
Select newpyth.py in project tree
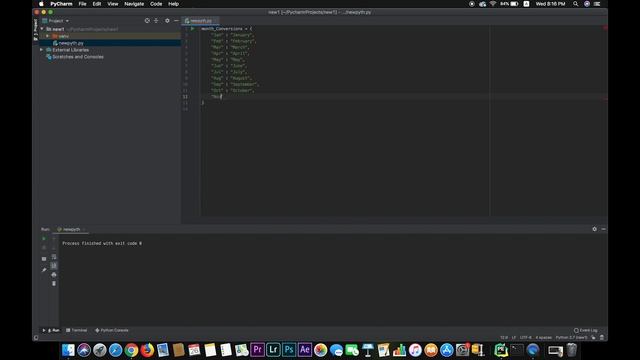pos(71,43)
